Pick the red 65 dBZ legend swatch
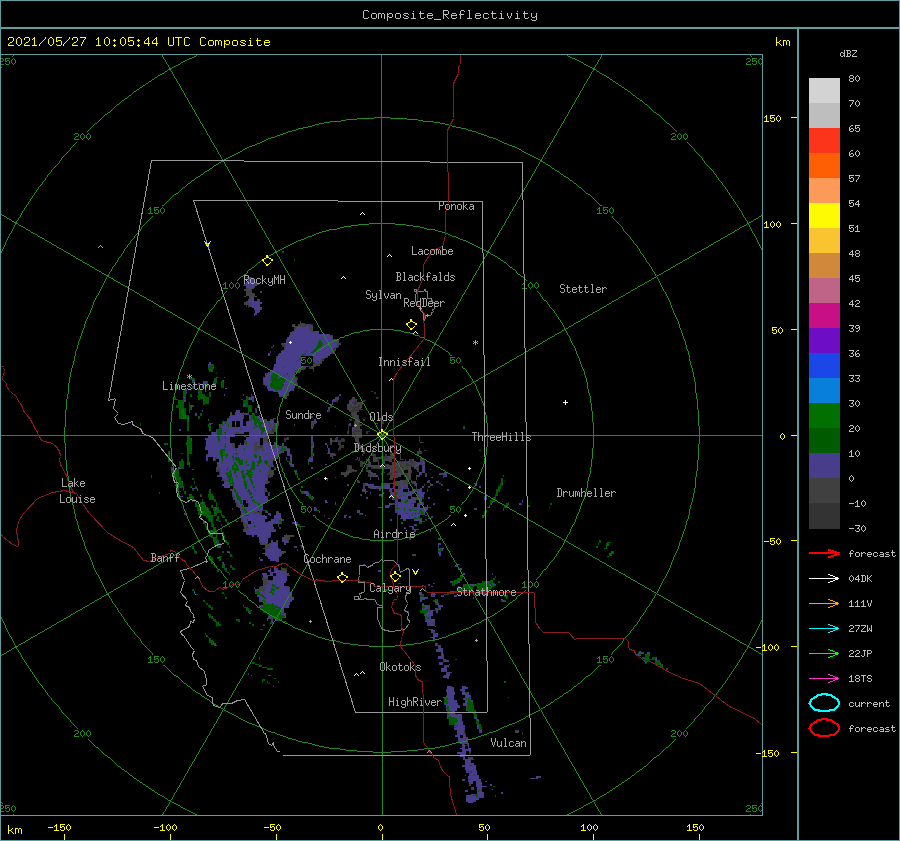This screenshot has width=900, height=841. (x=824, y=140)
